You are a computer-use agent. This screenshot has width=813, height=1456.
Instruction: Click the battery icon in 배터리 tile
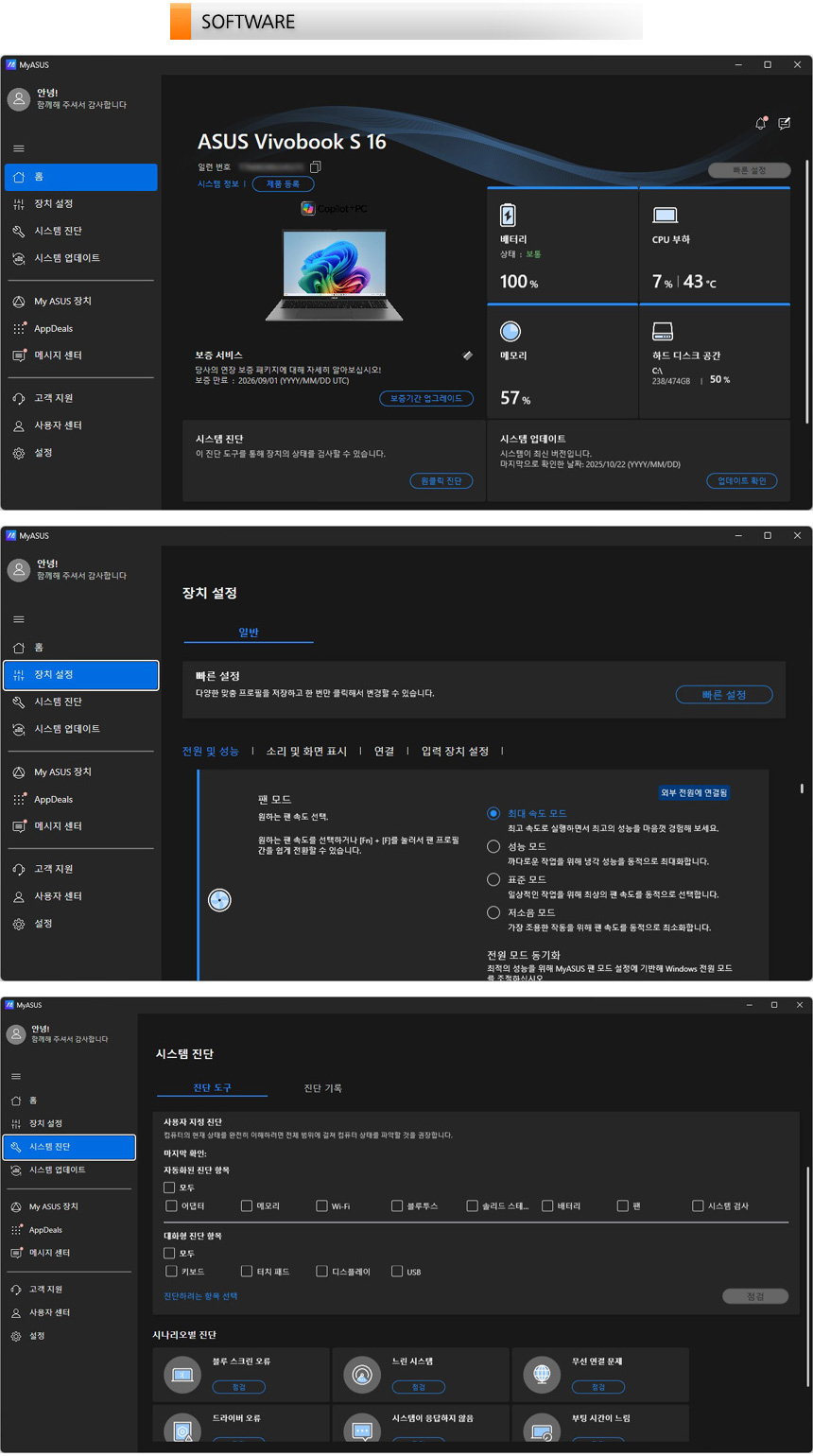[509, 215]
